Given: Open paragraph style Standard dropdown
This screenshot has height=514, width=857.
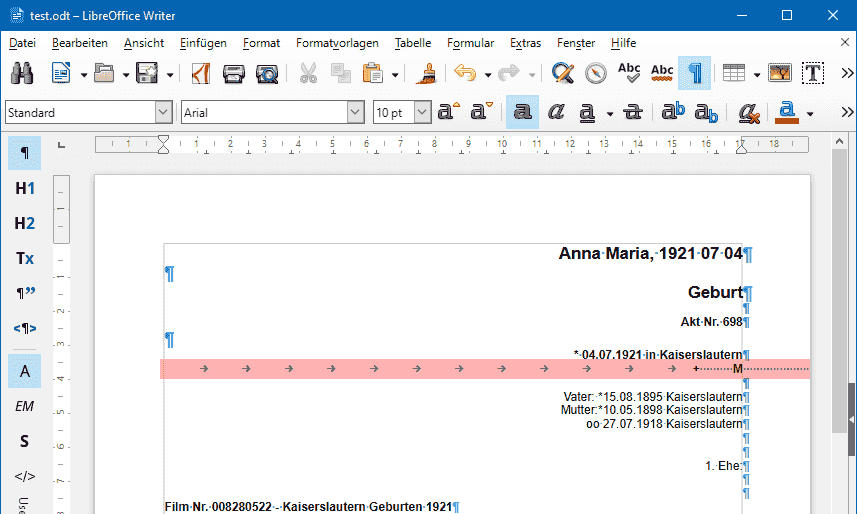Looking at the screenshot, I should pyautogui.click(x=163, y=113).
